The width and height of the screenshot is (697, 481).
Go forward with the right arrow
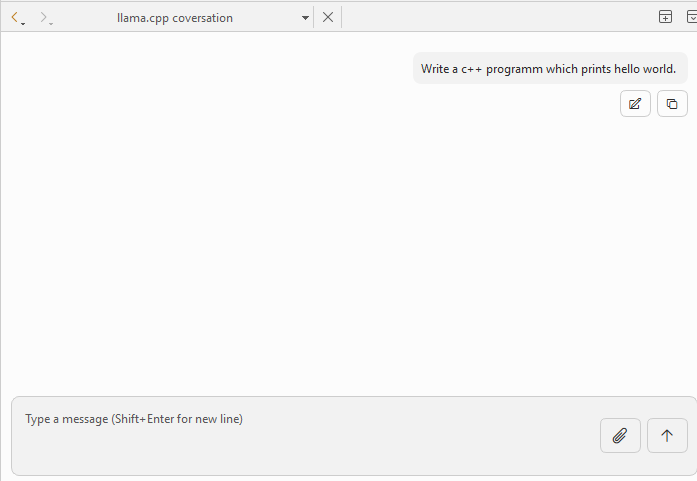(x=42, y=17)
